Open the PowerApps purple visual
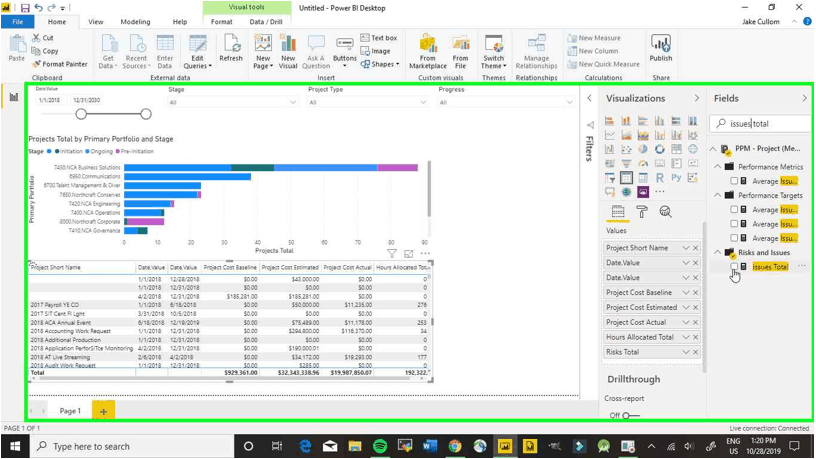Viewport: 816px width, 459px height. pyautogui.click(x=643, y=192)
